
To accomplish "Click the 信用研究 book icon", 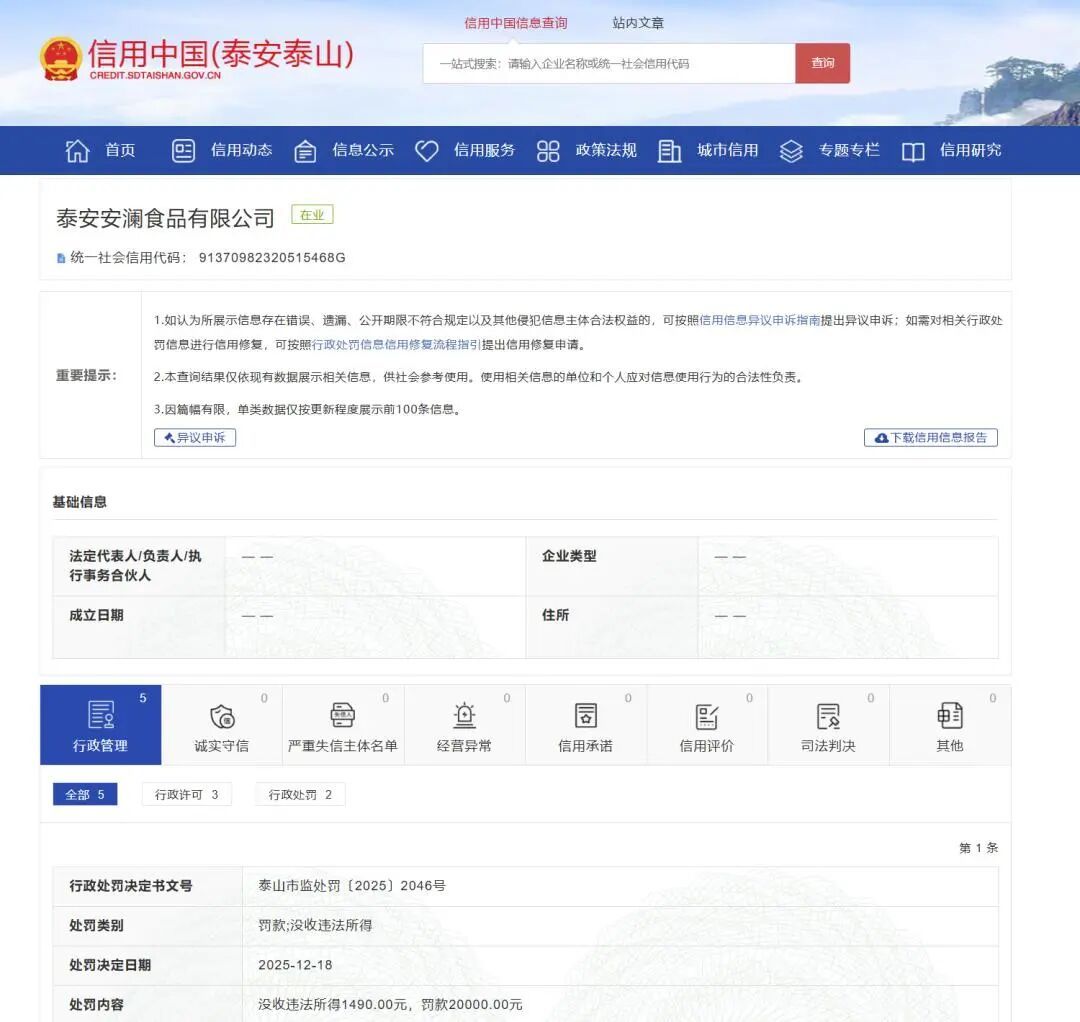I will pos(912,151).
